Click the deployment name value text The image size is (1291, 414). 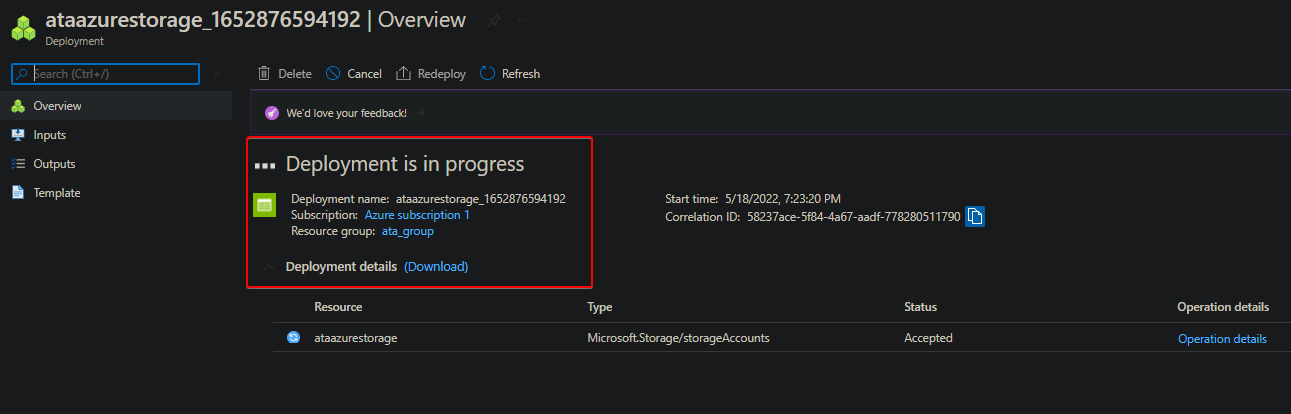click(481, 199)
